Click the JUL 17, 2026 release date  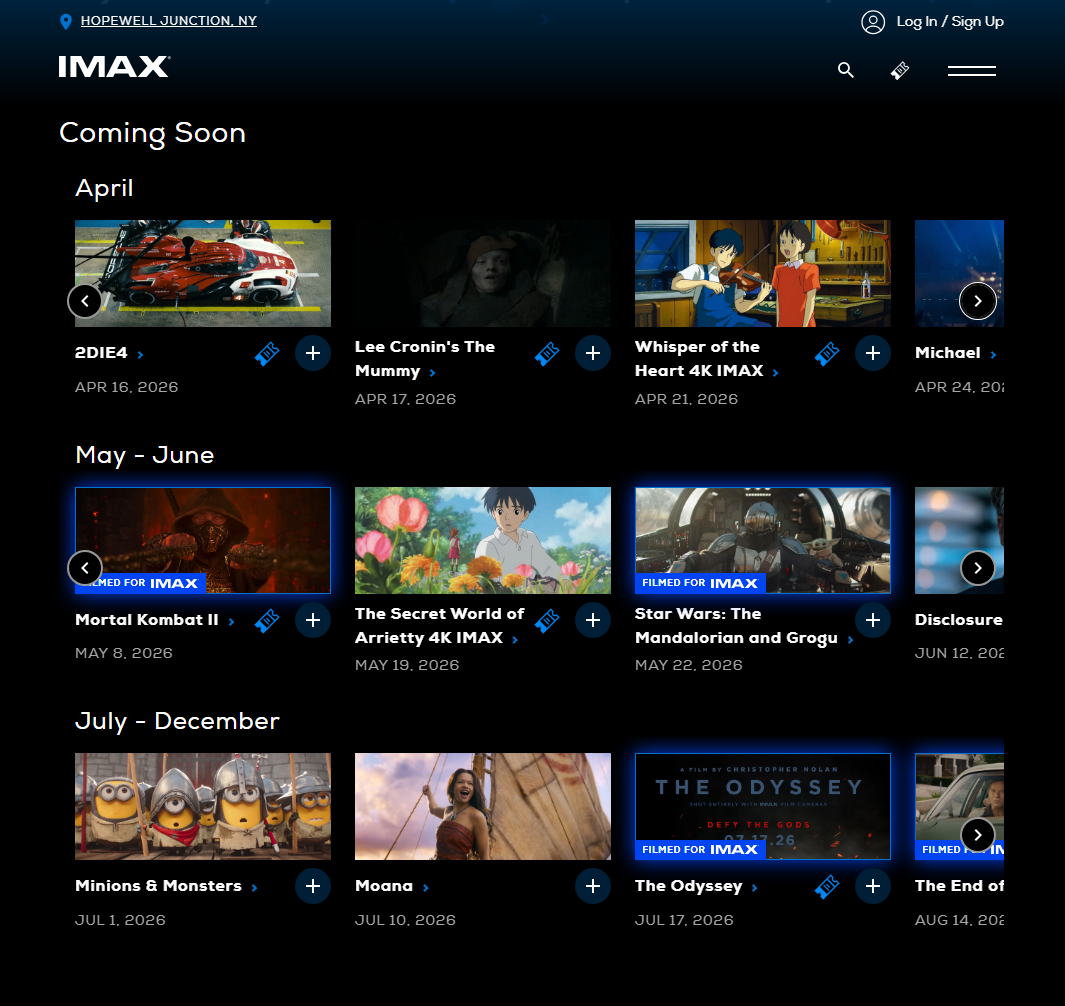684,920
